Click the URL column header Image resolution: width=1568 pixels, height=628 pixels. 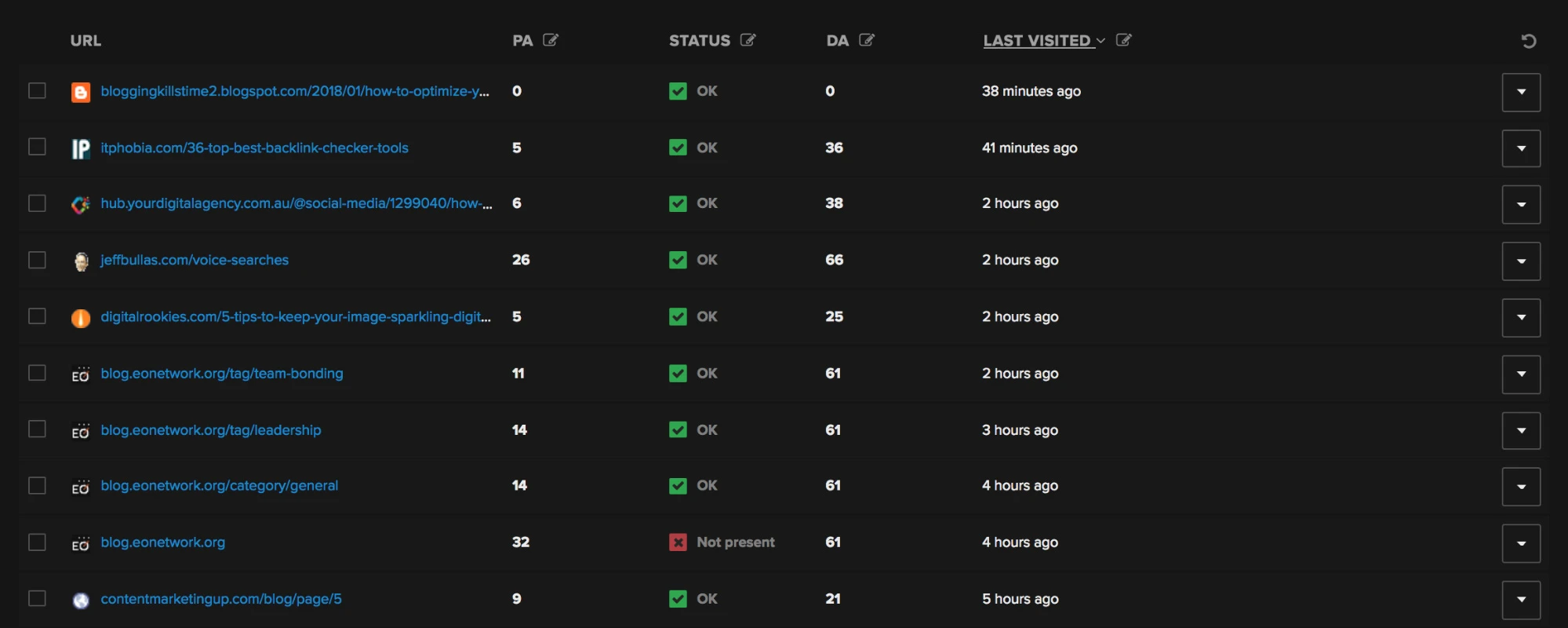click(x=85, y=41)
